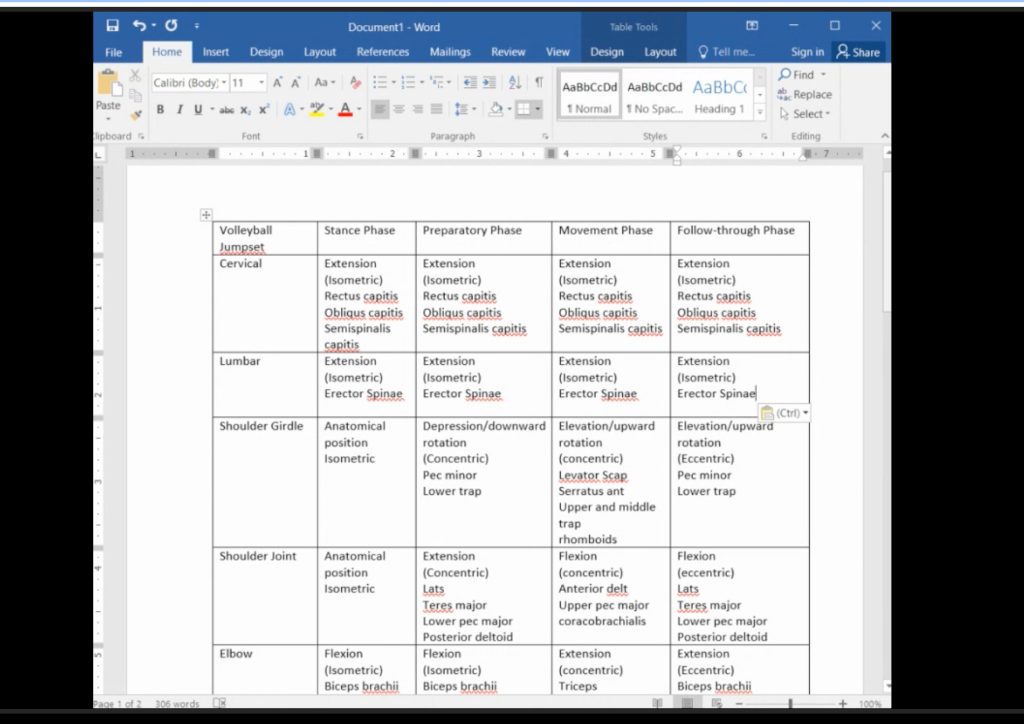The image size is (1024, 724).
Task: Toggle Italic formatting
Action: tap(180, 110)
